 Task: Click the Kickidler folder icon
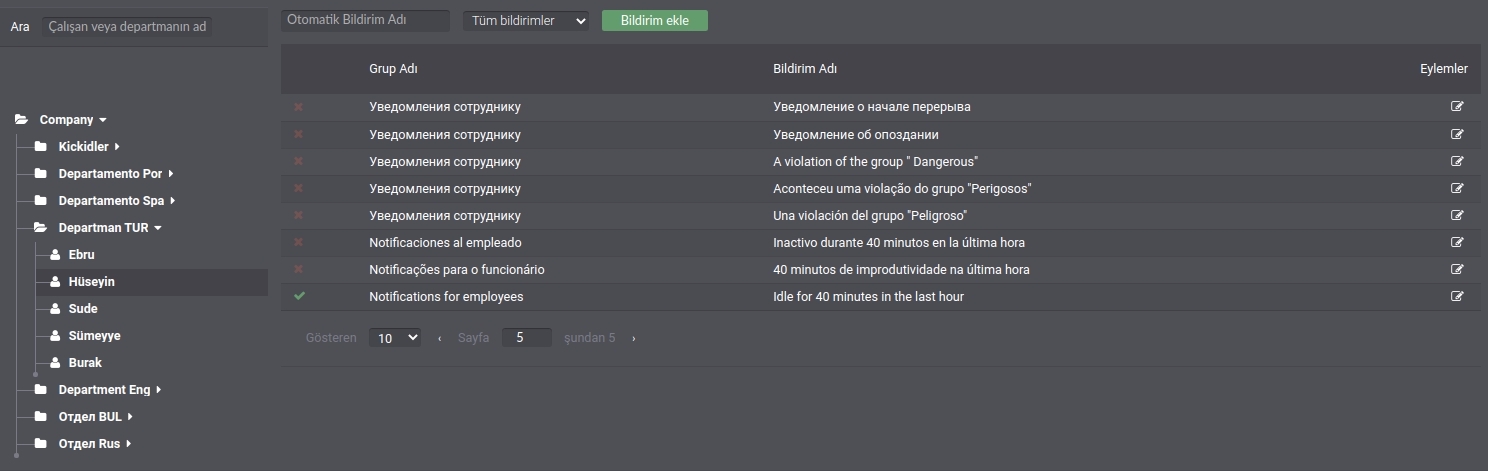(x=40, y=147)
